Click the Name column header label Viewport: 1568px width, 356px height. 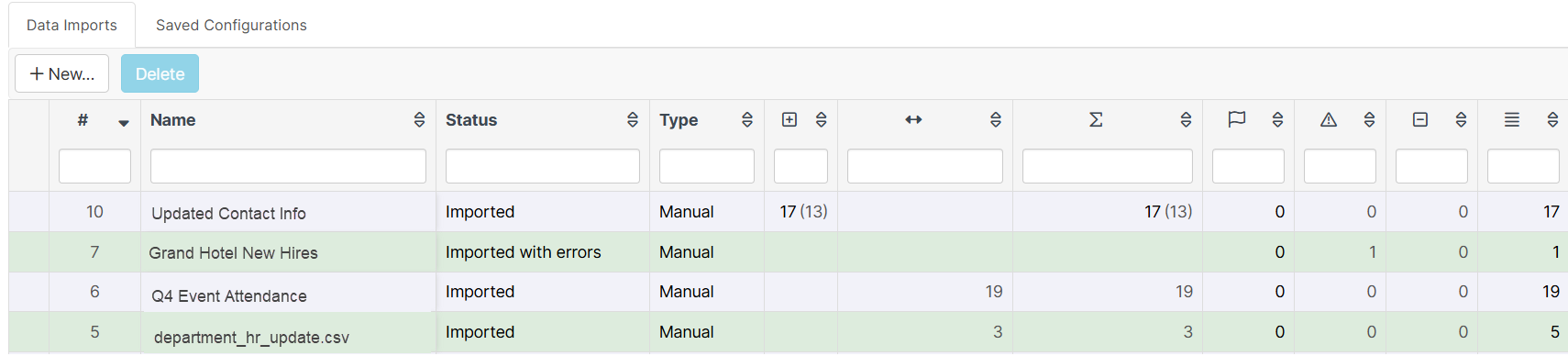[x=172, y=119]
